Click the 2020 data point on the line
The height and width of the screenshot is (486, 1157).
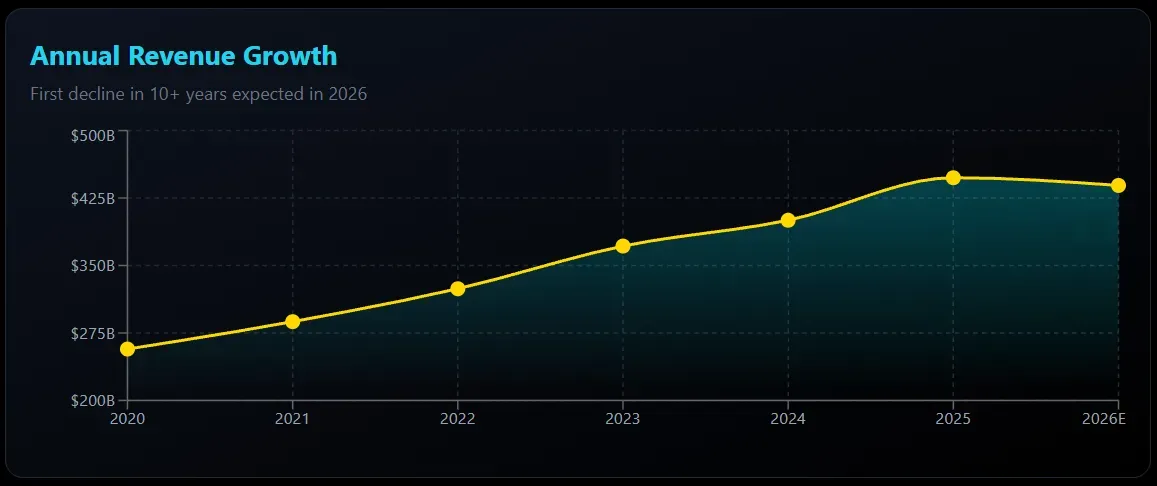pyautogui.click(x=127, y=349)
